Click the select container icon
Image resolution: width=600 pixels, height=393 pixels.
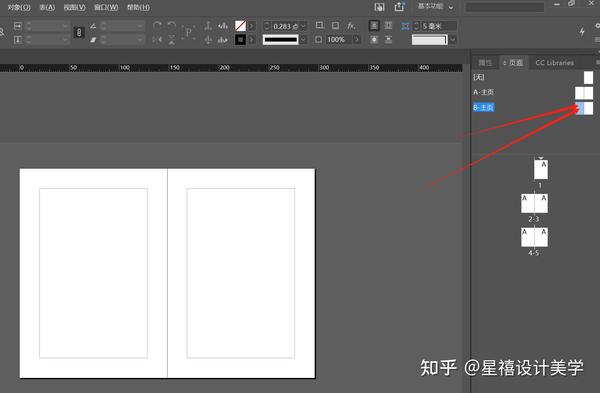208,26
